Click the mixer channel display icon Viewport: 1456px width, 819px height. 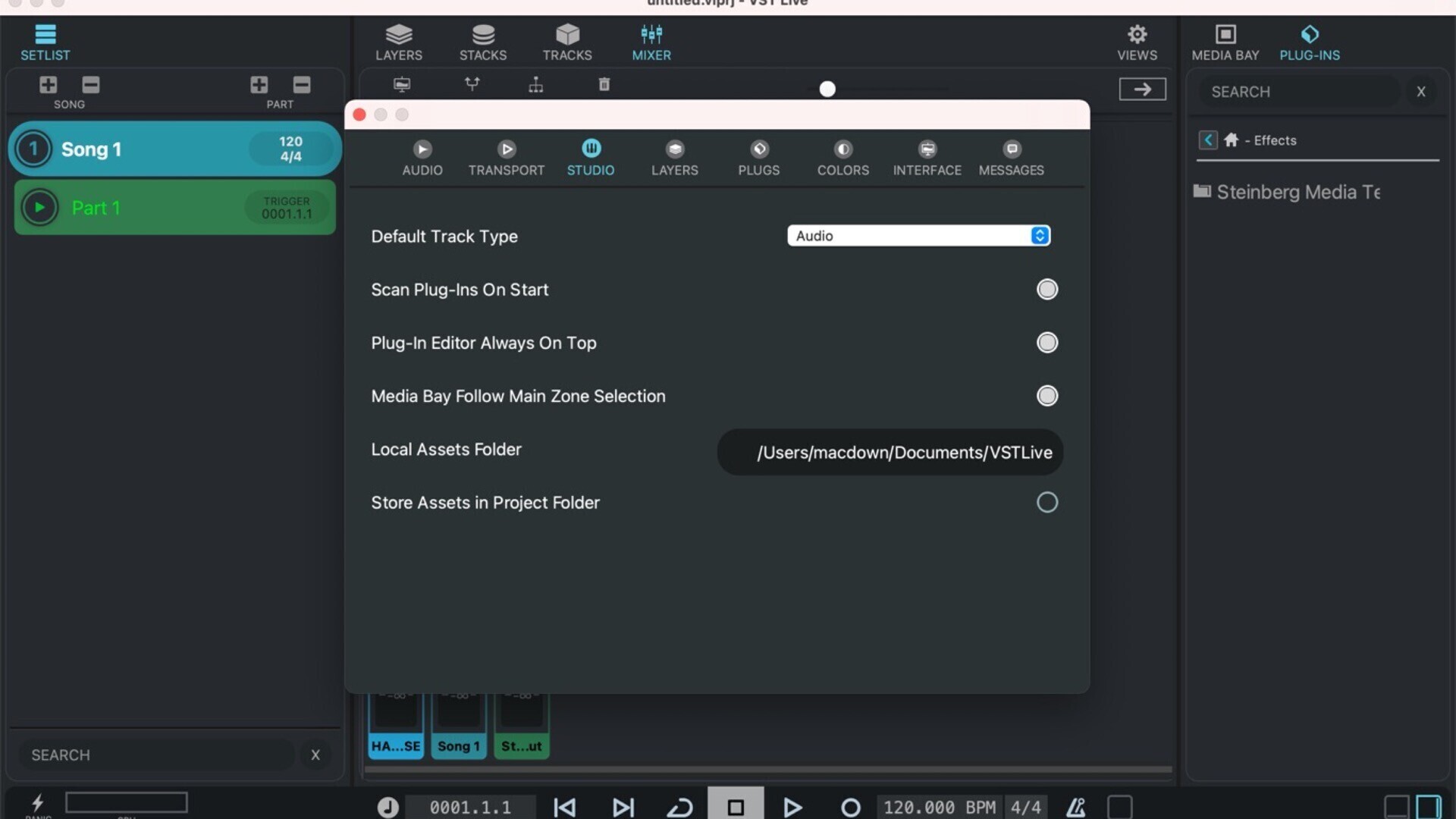[x=402, y=84]
